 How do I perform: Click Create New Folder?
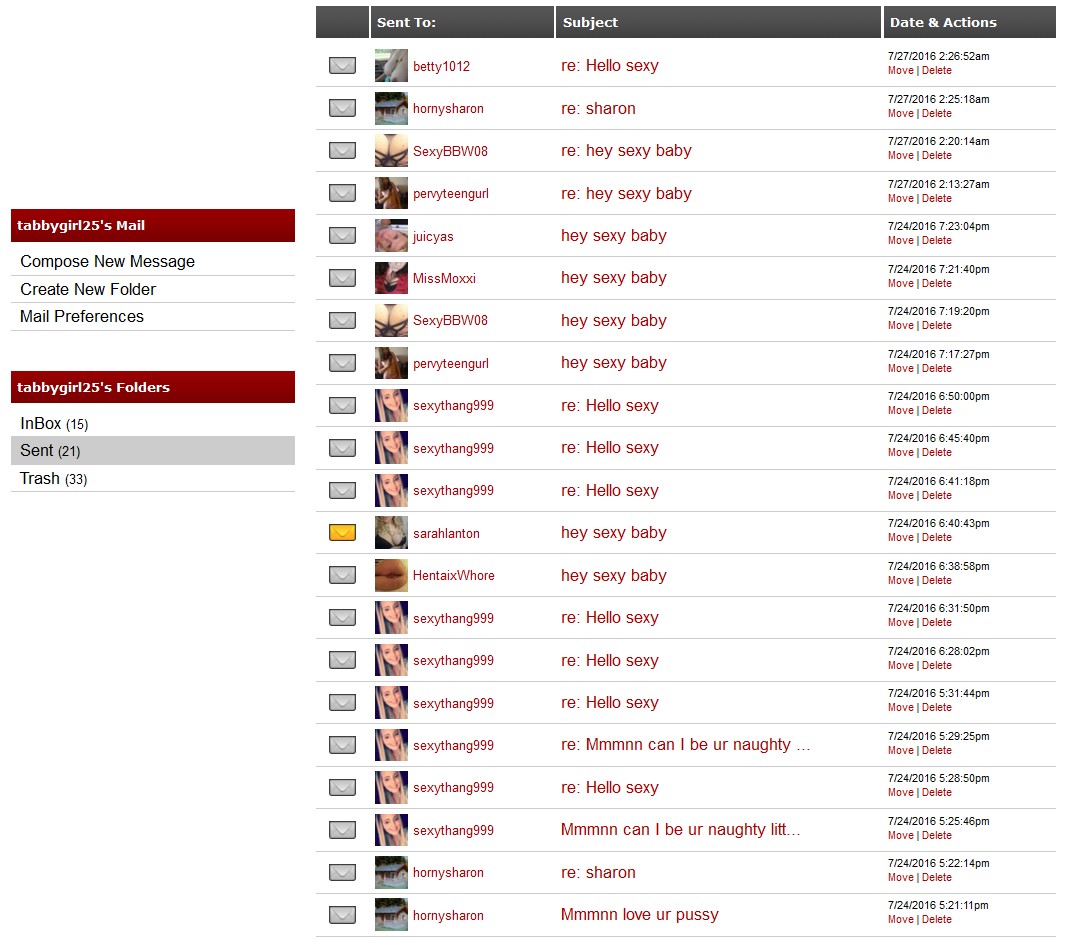[x=88, y=289]
